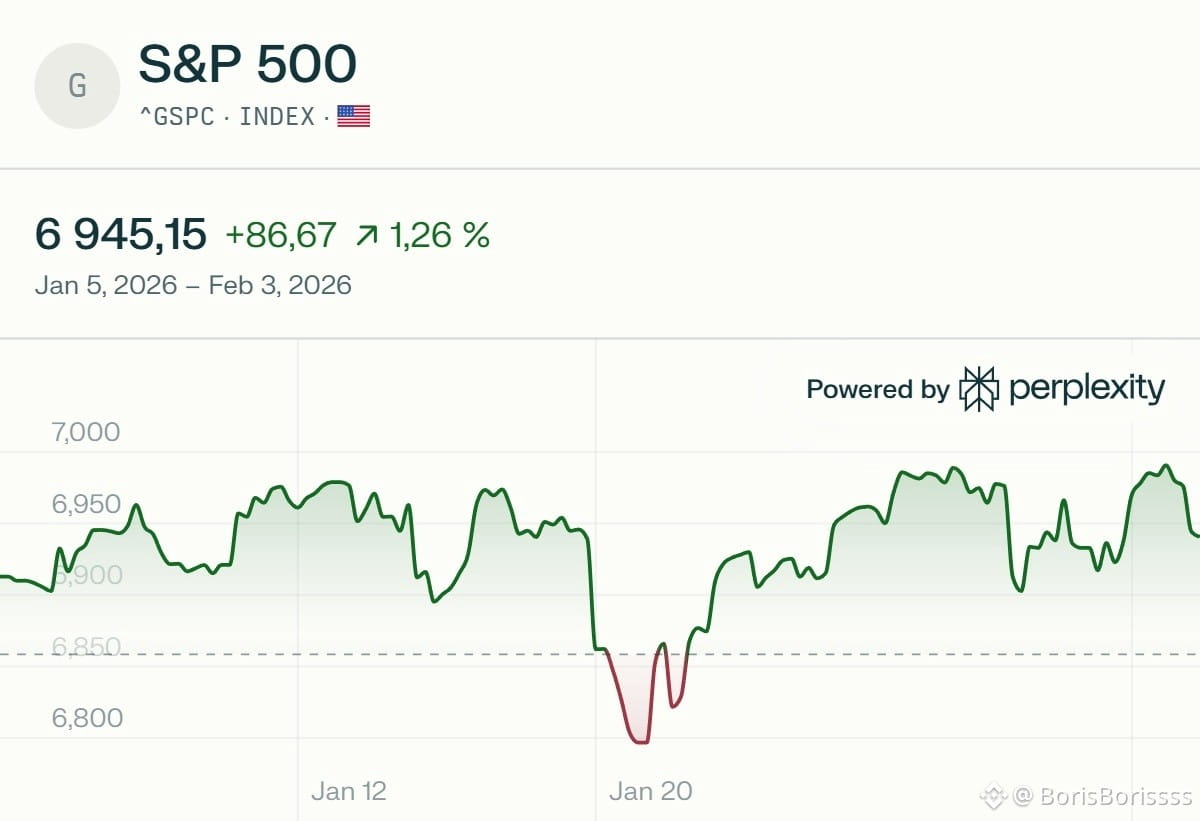Click the Powered by perplexity link

[985, 389]
